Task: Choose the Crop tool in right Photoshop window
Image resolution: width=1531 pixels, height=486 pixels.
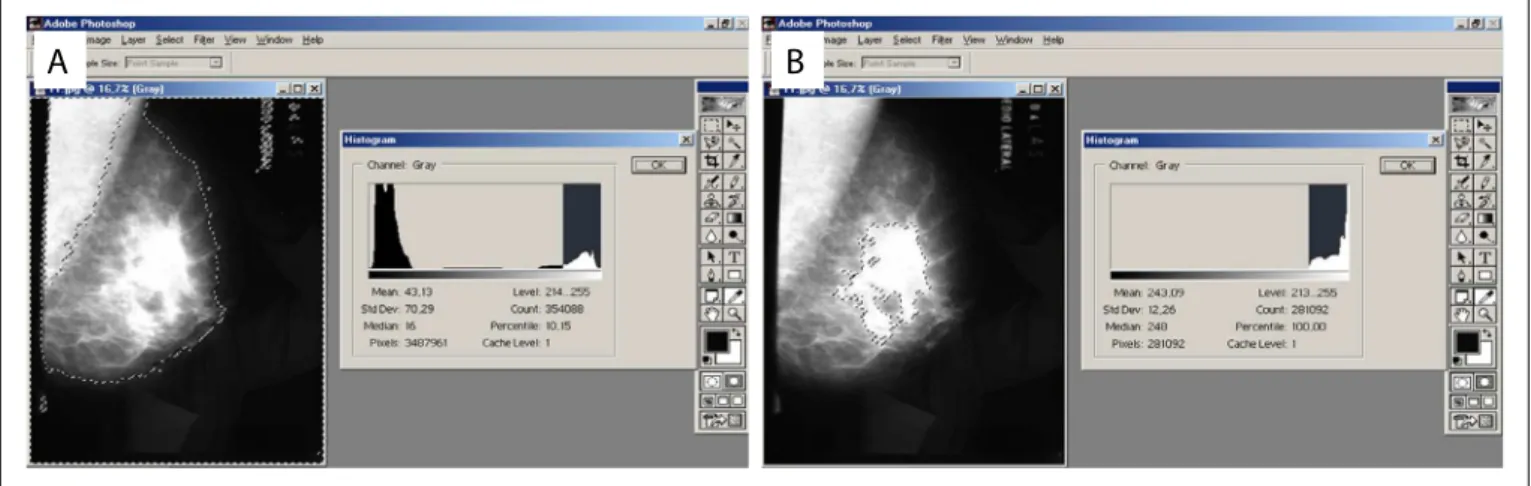Action: (x=1463, y=160)
